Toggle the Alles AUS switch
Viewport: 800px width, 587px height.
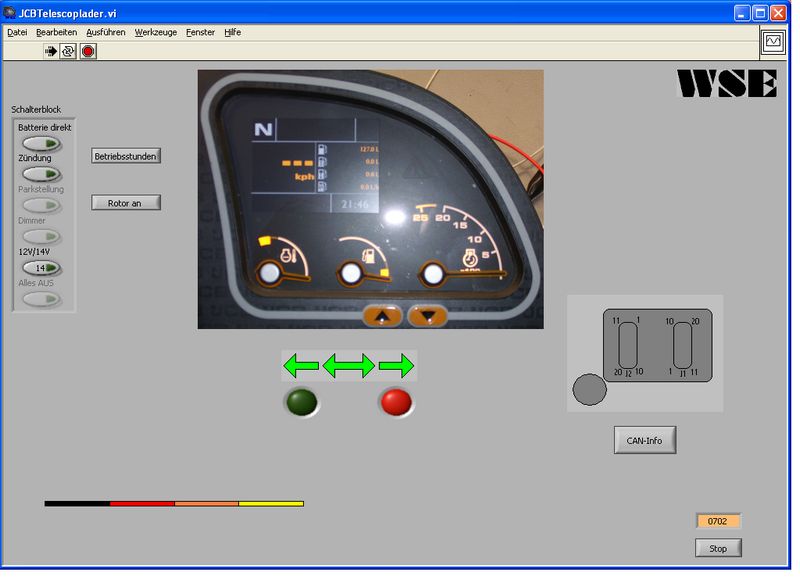[42, 299]
